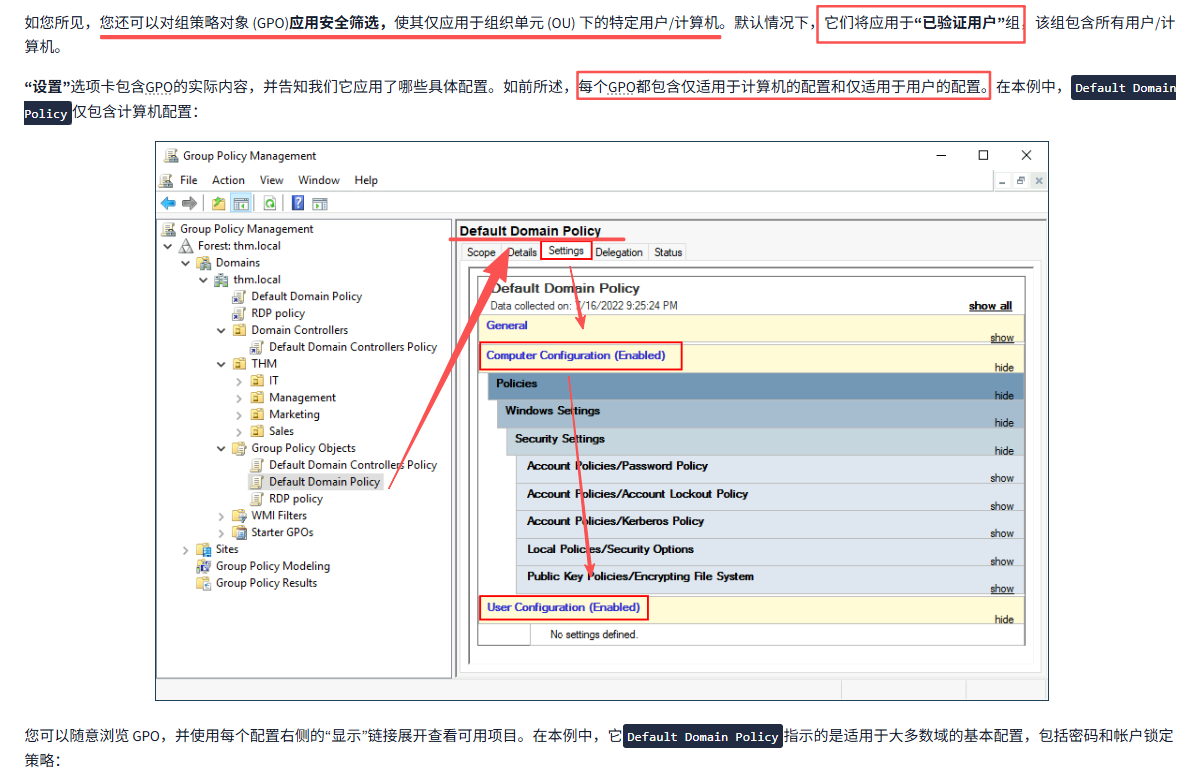Viewport: 1189px width, 784px height.
Task: Click the show all link
Action: [x=990, y=306]
